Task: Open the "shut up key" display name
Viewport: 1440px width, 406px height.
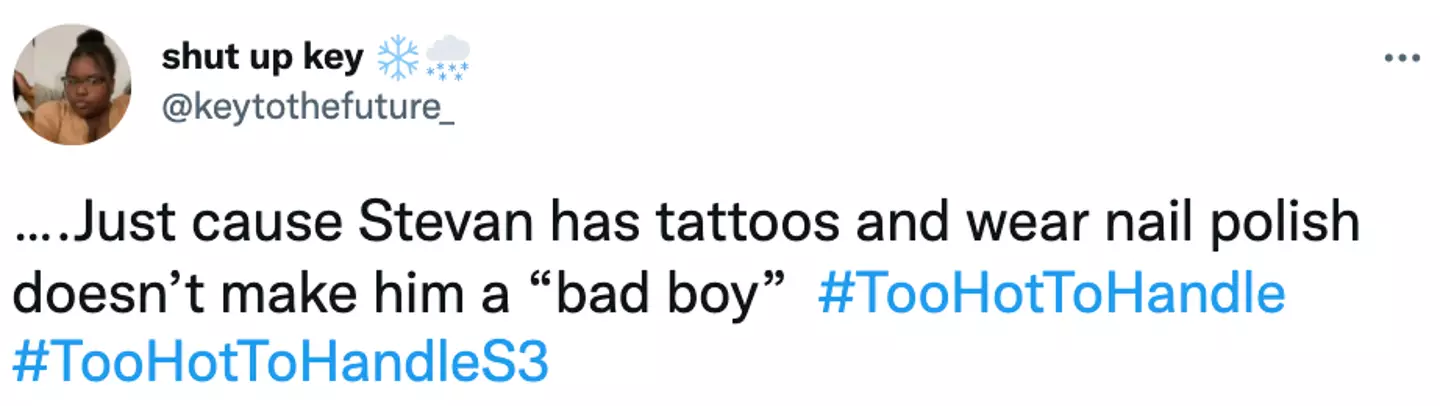Action: point(262,59)
